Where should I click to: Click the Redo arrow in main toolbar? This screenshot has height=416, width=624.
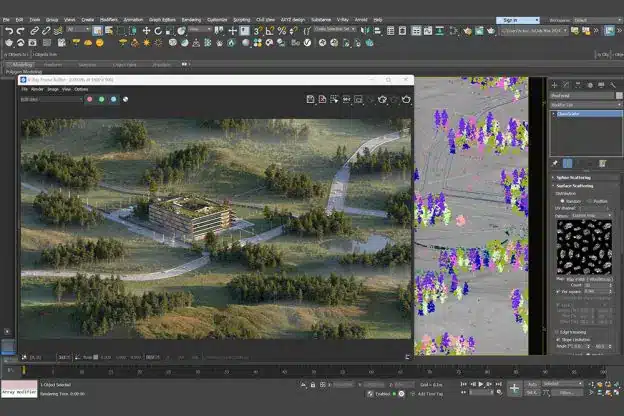(21, 31)
